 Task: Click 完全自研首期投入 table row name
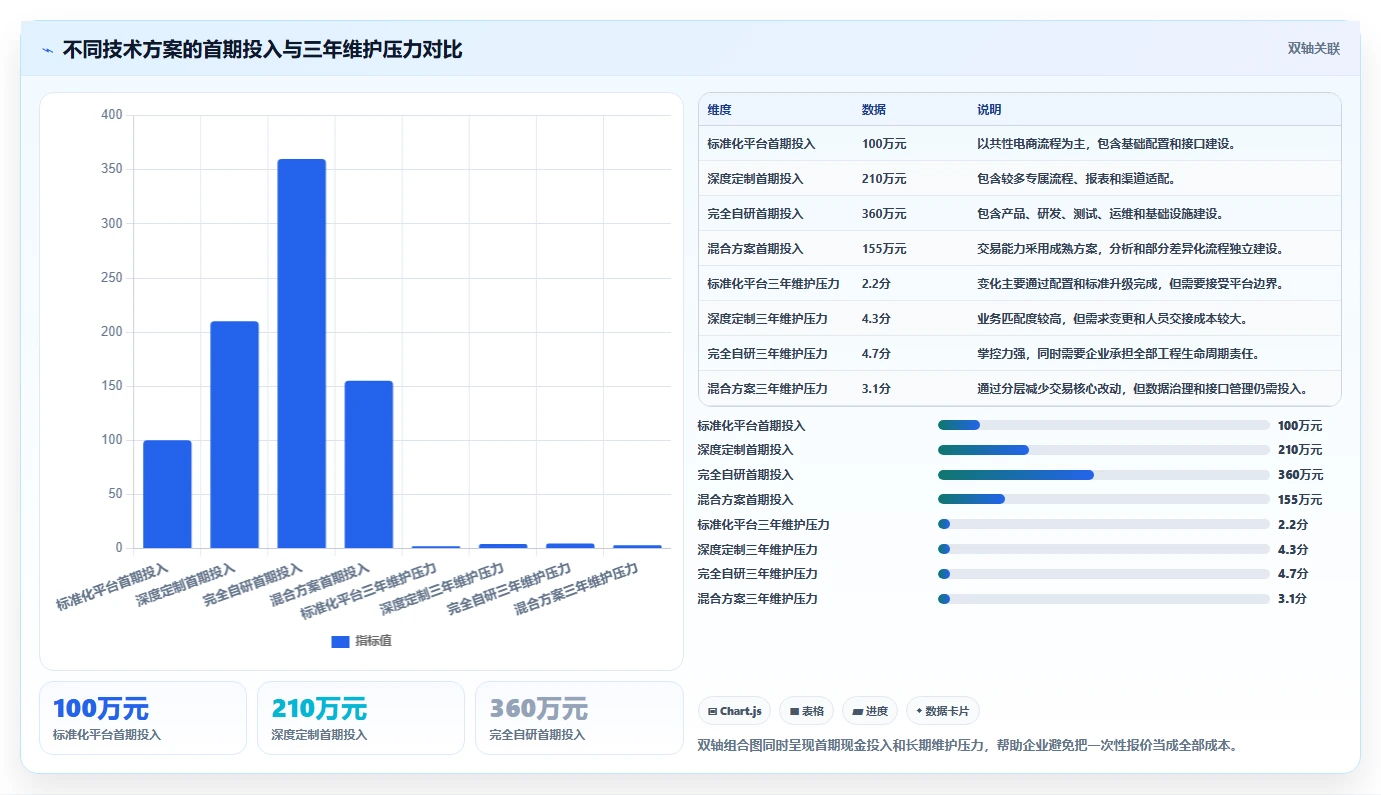755,214
